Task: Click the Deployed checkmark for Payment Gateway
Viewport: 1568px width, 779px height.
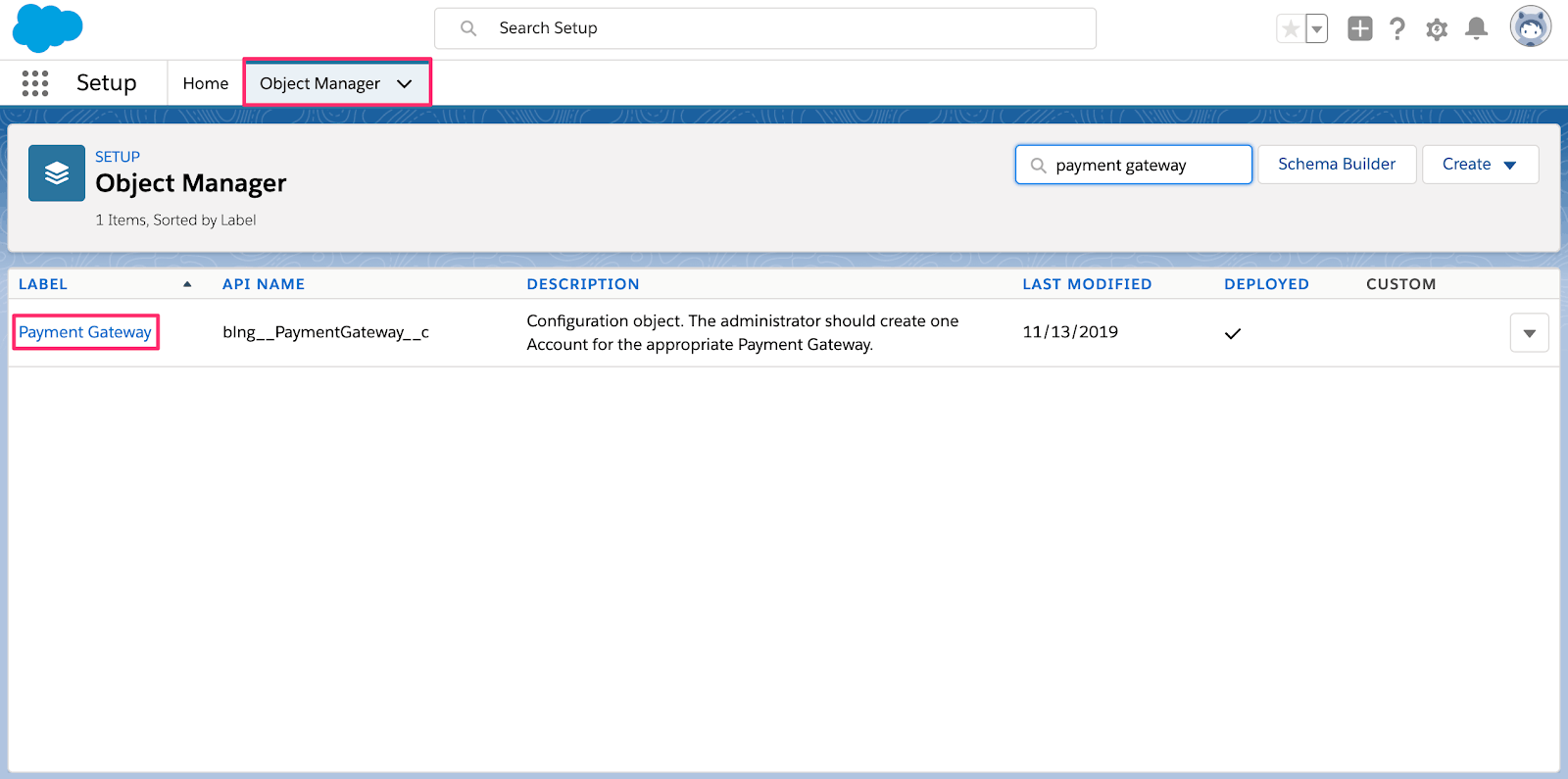Action: coord(1233,334)
